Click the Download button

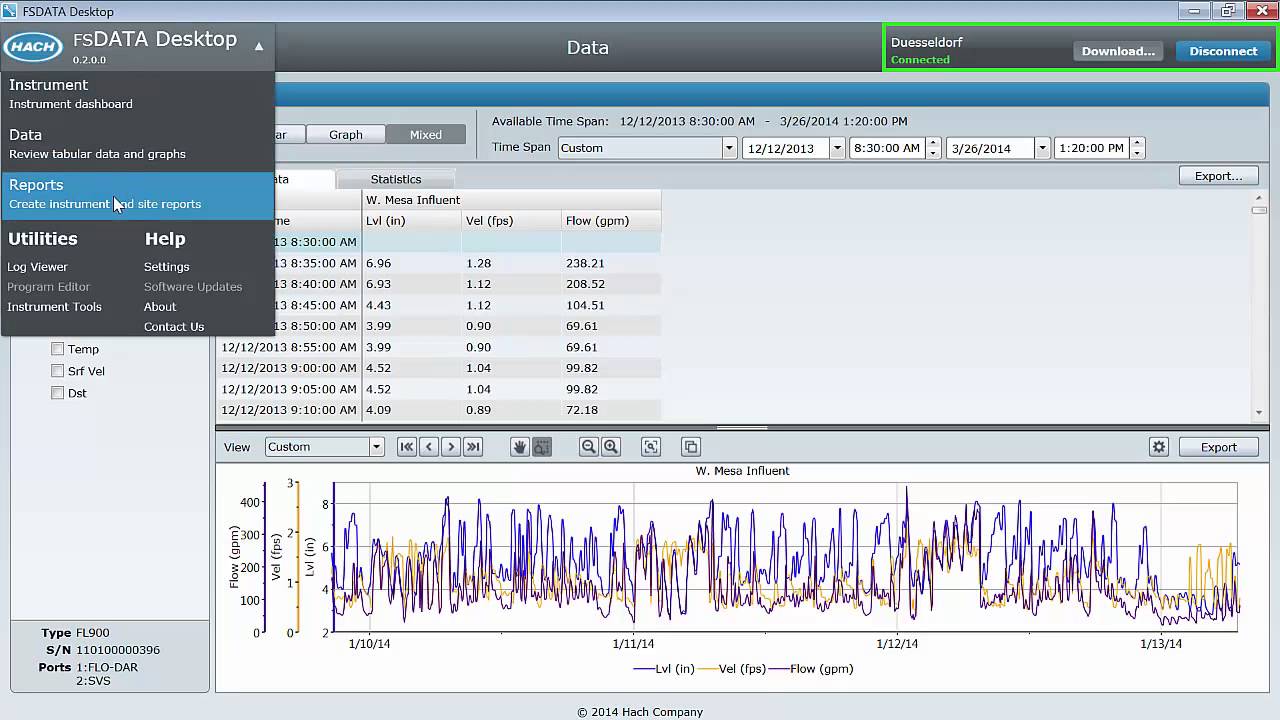[x=1118, y=51]
